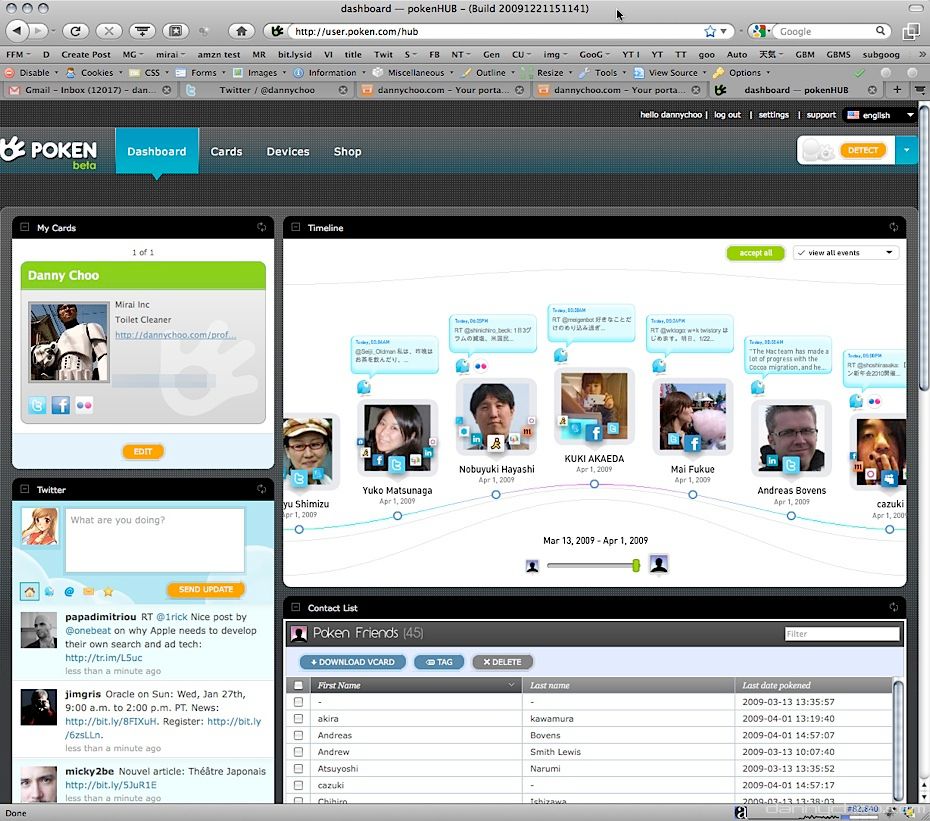The image size is (930, 821).
Task: Open the Flickr icon on Danny Choo's card
Action: coord(84,405)
